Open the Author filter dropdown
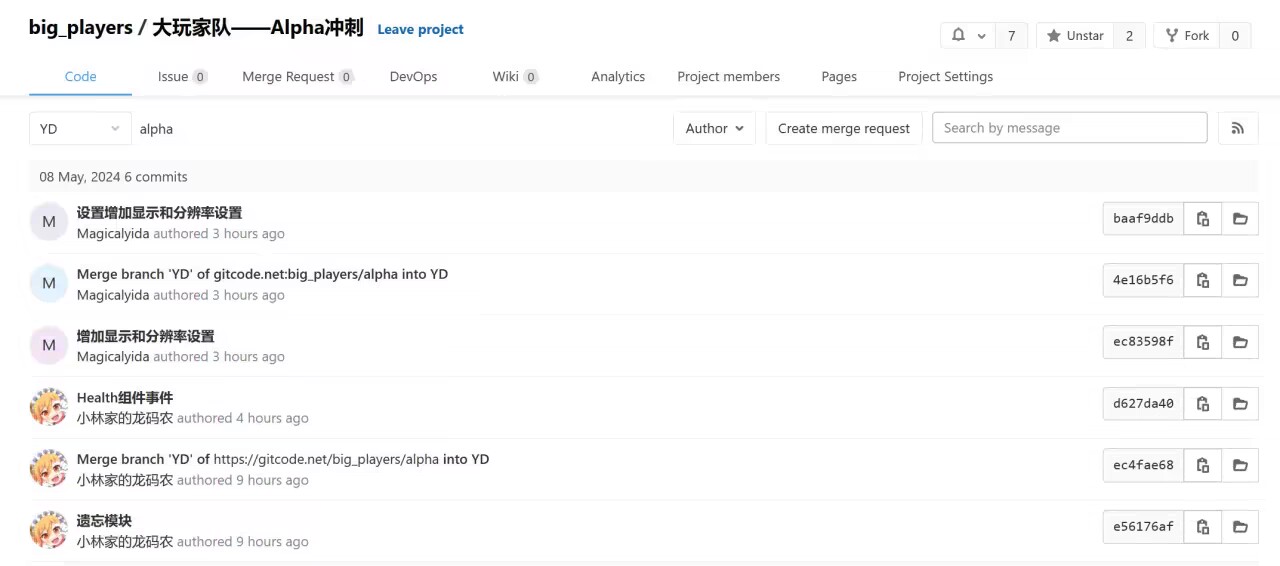This screenshot has width=1280, height=566. (714, 128)
